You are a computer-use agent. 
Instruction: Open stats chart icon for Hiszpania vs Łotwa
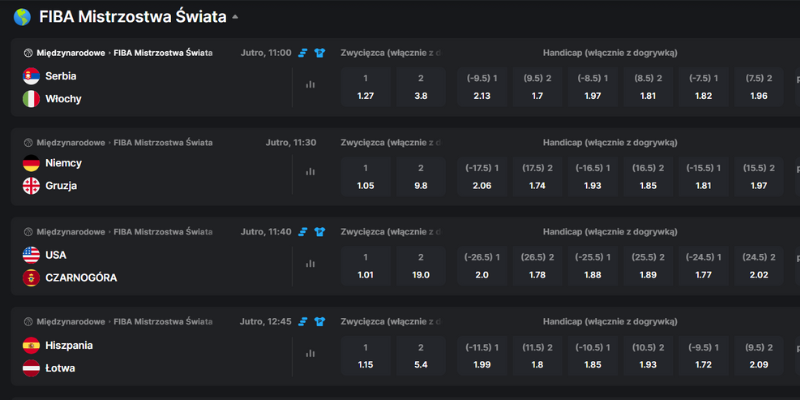pos(310,353)
